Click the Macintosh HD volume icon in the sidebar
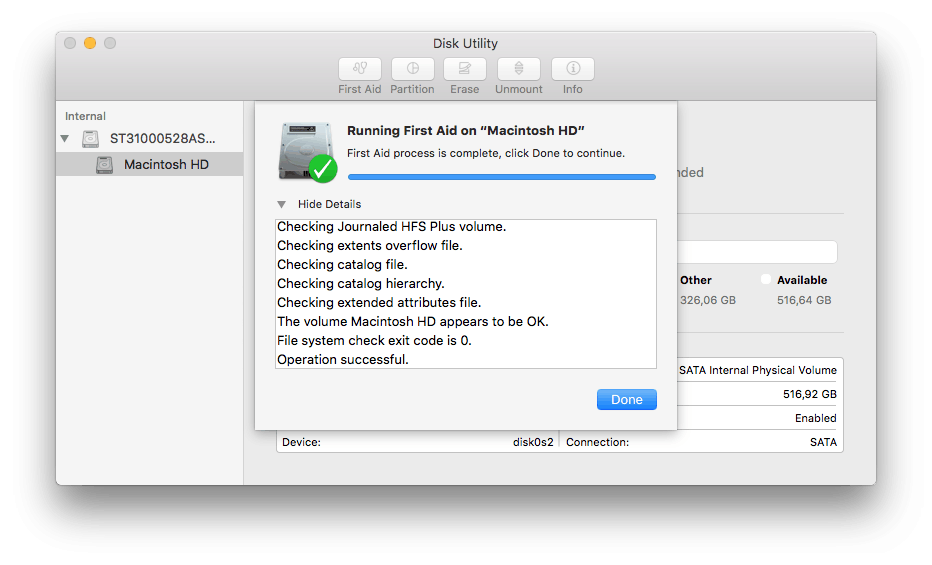 point(104,165)
